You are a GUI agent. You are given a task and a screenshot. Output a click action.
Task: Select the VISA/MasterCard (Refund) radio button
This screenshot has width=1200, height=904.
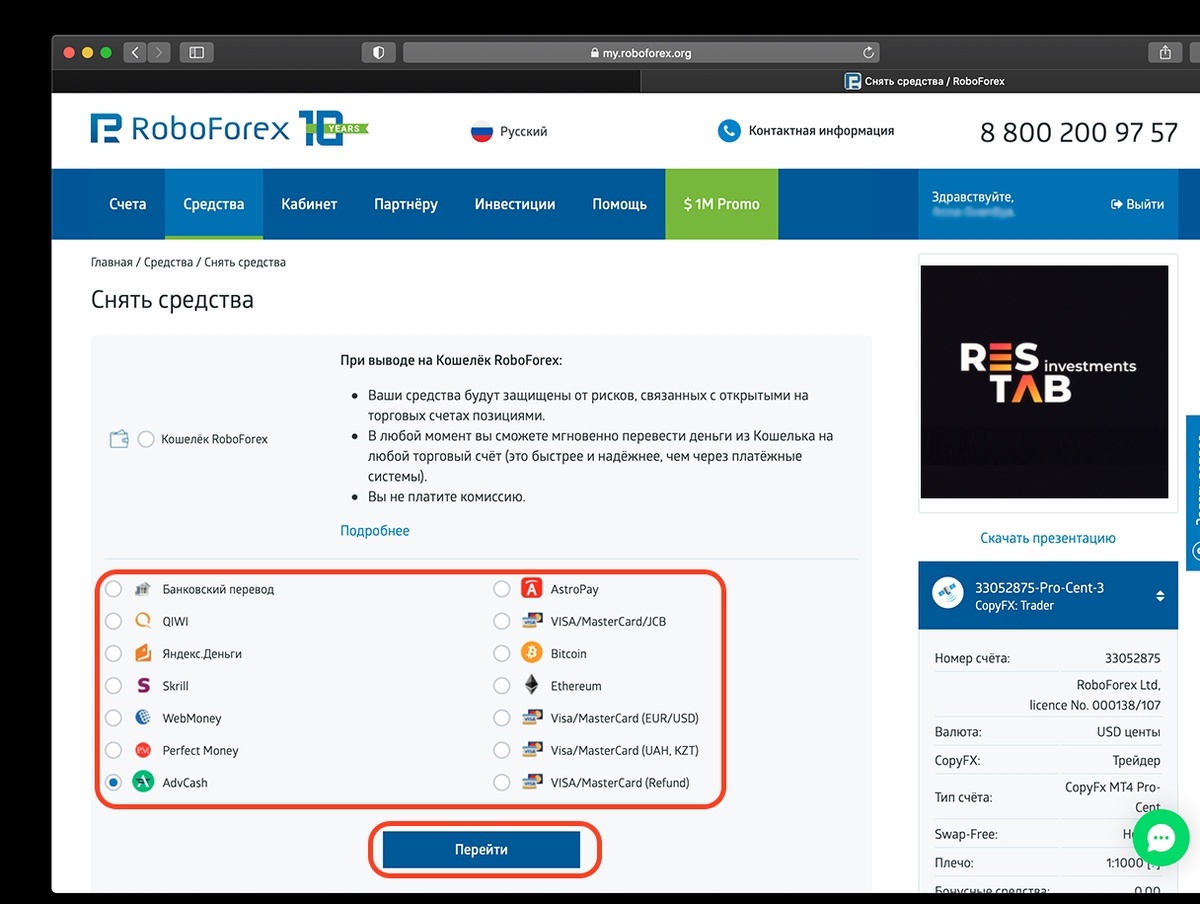(502, 782)
